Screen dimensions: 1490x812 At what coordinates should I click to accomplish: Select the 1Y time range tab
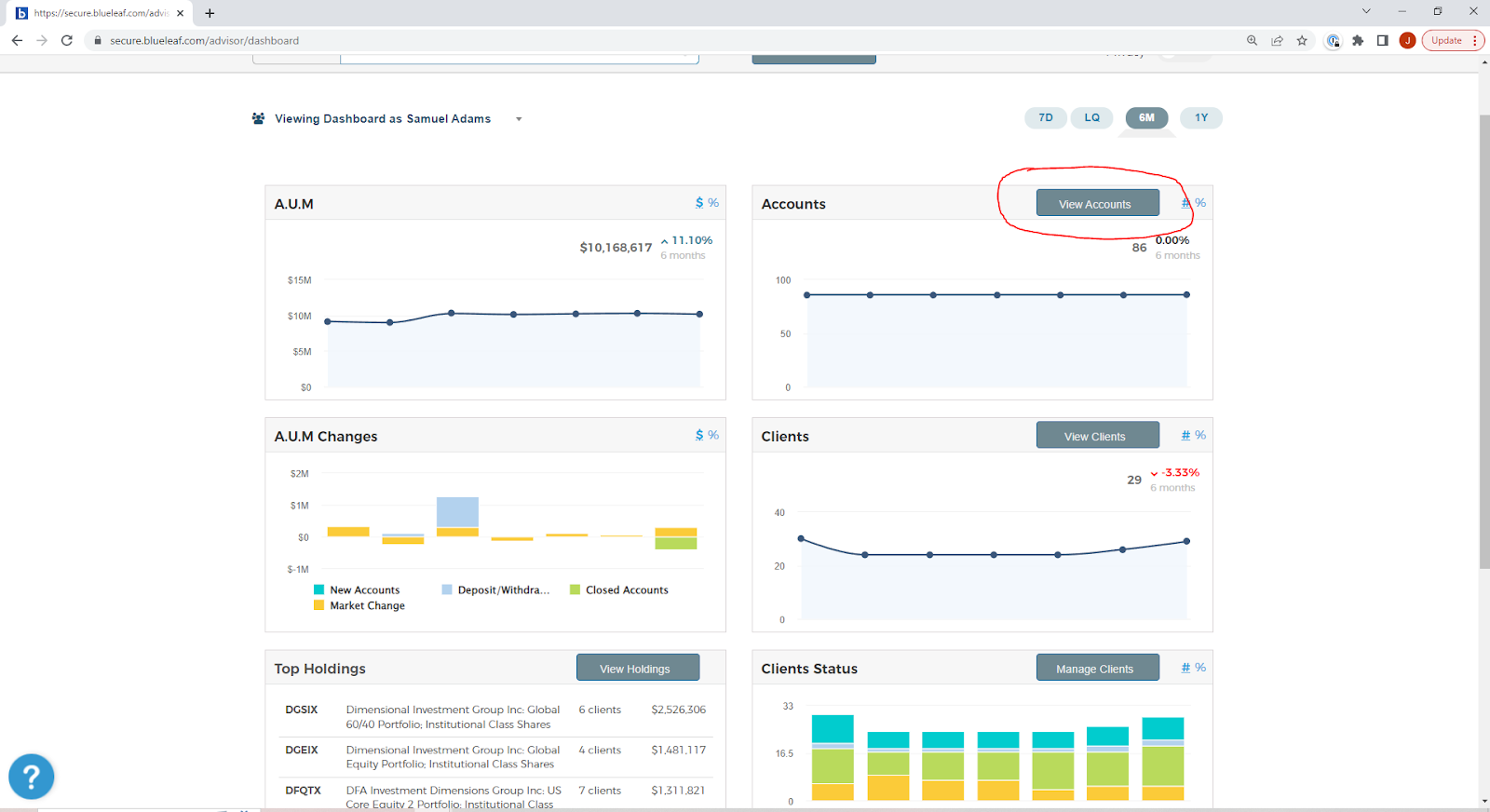[x=1201, y=118]
